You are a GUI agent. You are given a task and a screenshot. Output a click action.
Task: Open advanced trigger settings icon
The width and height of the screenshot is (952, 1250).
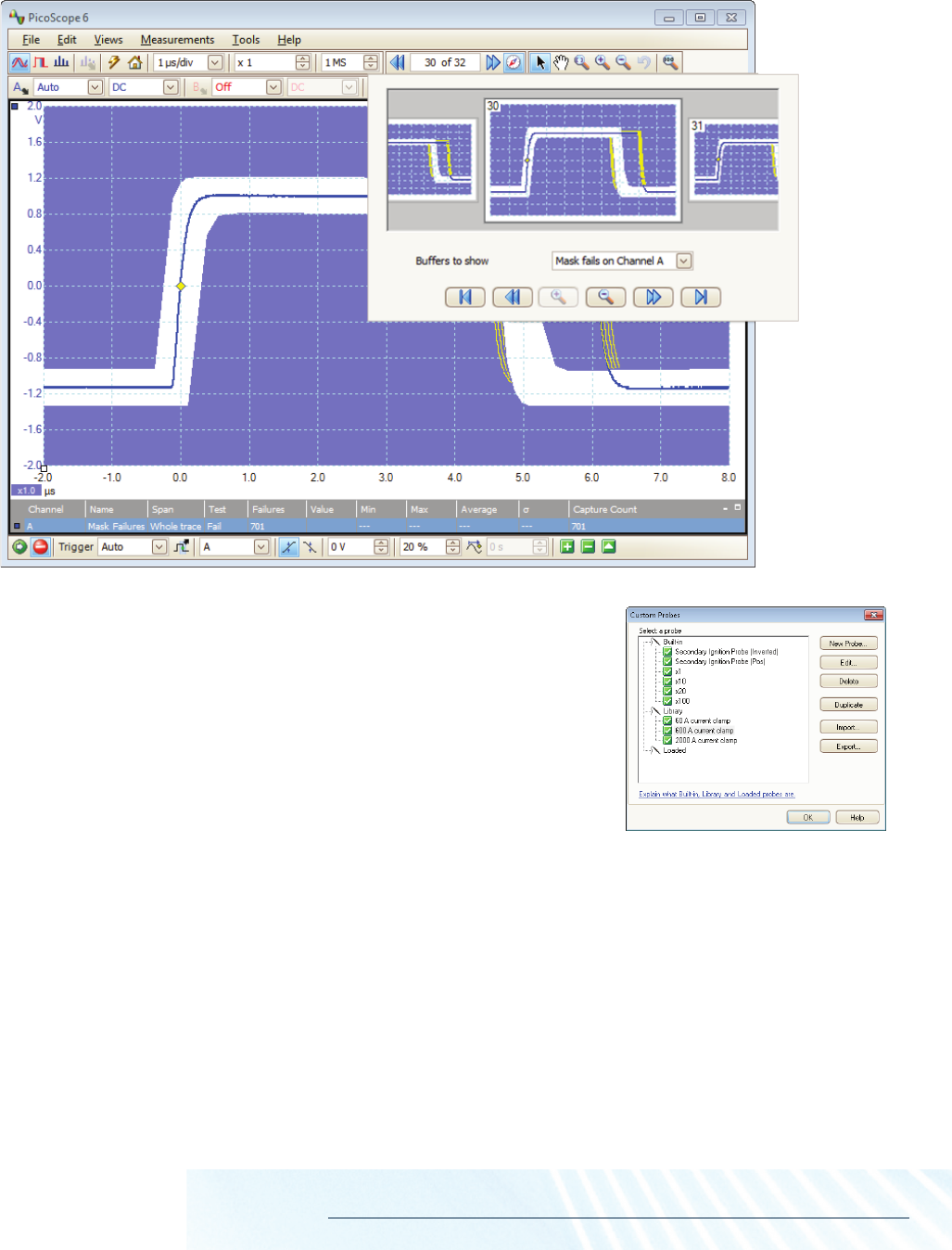coord(182,547)
